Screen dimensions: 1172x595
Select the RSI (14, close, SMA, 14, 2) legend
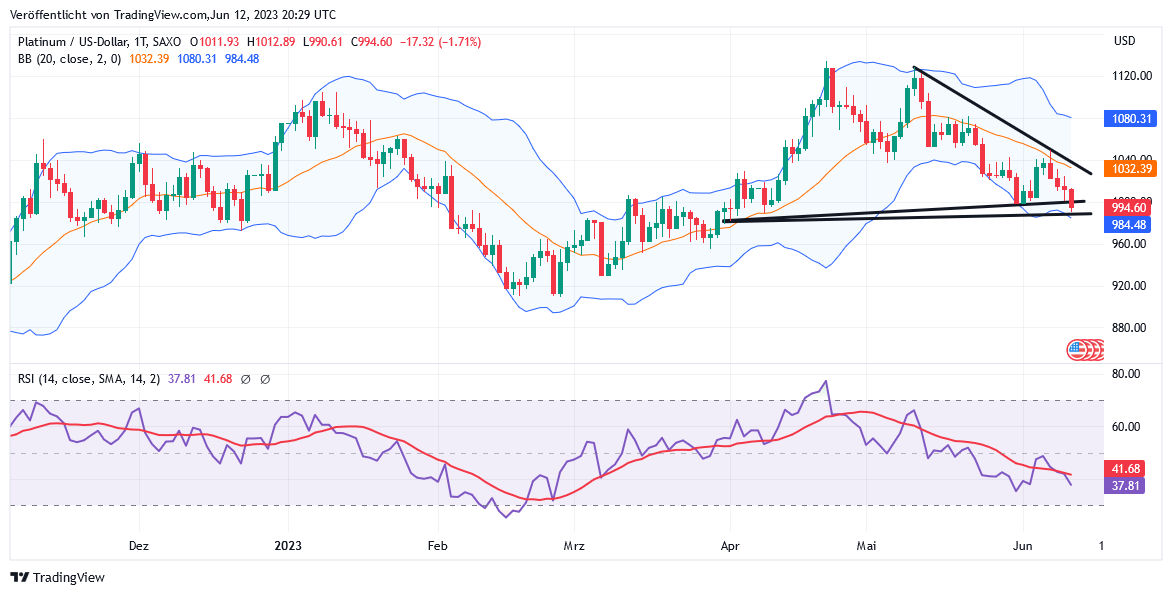(x=90, y=379)
